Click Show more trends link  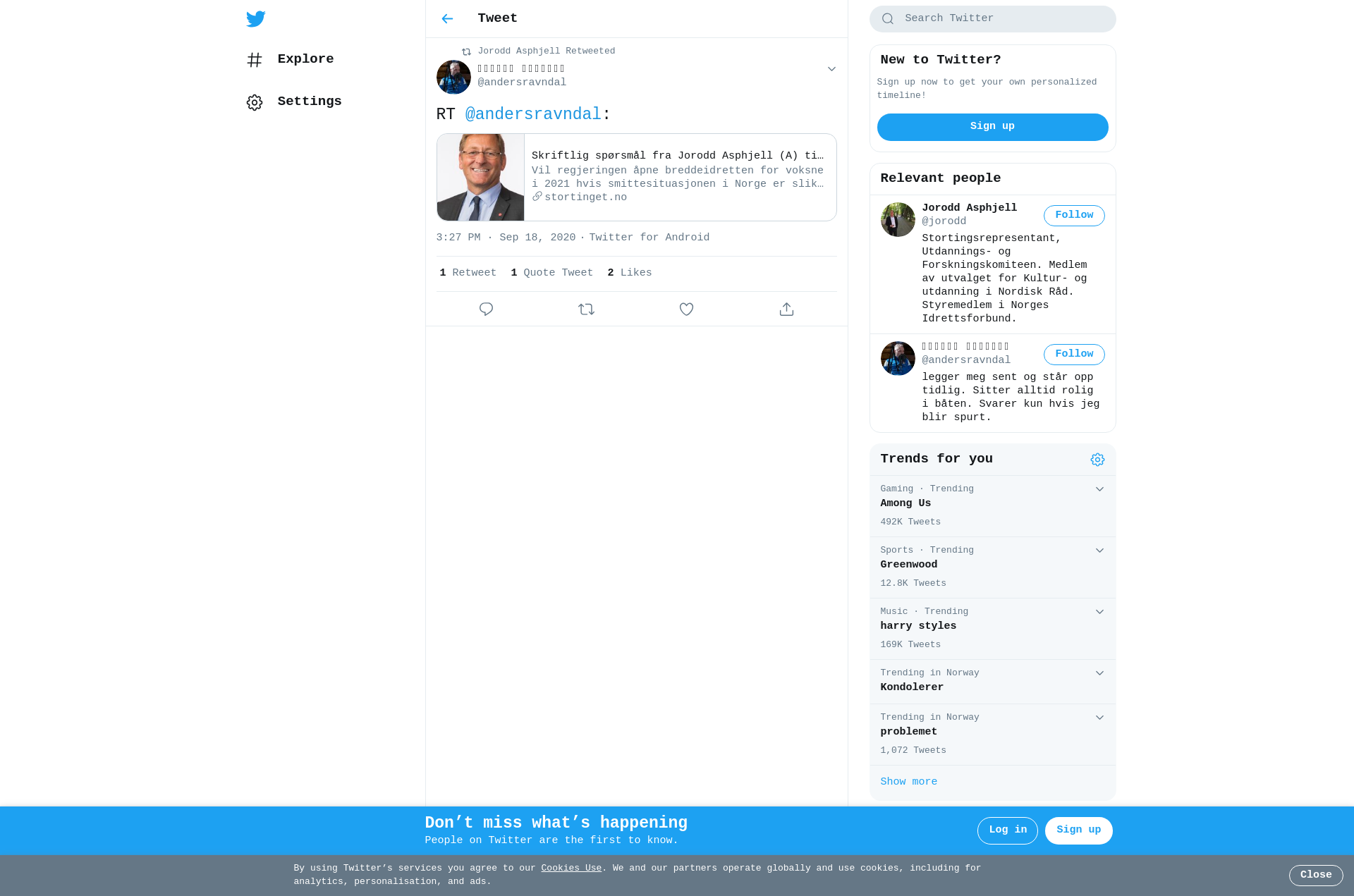click(908, 782)
